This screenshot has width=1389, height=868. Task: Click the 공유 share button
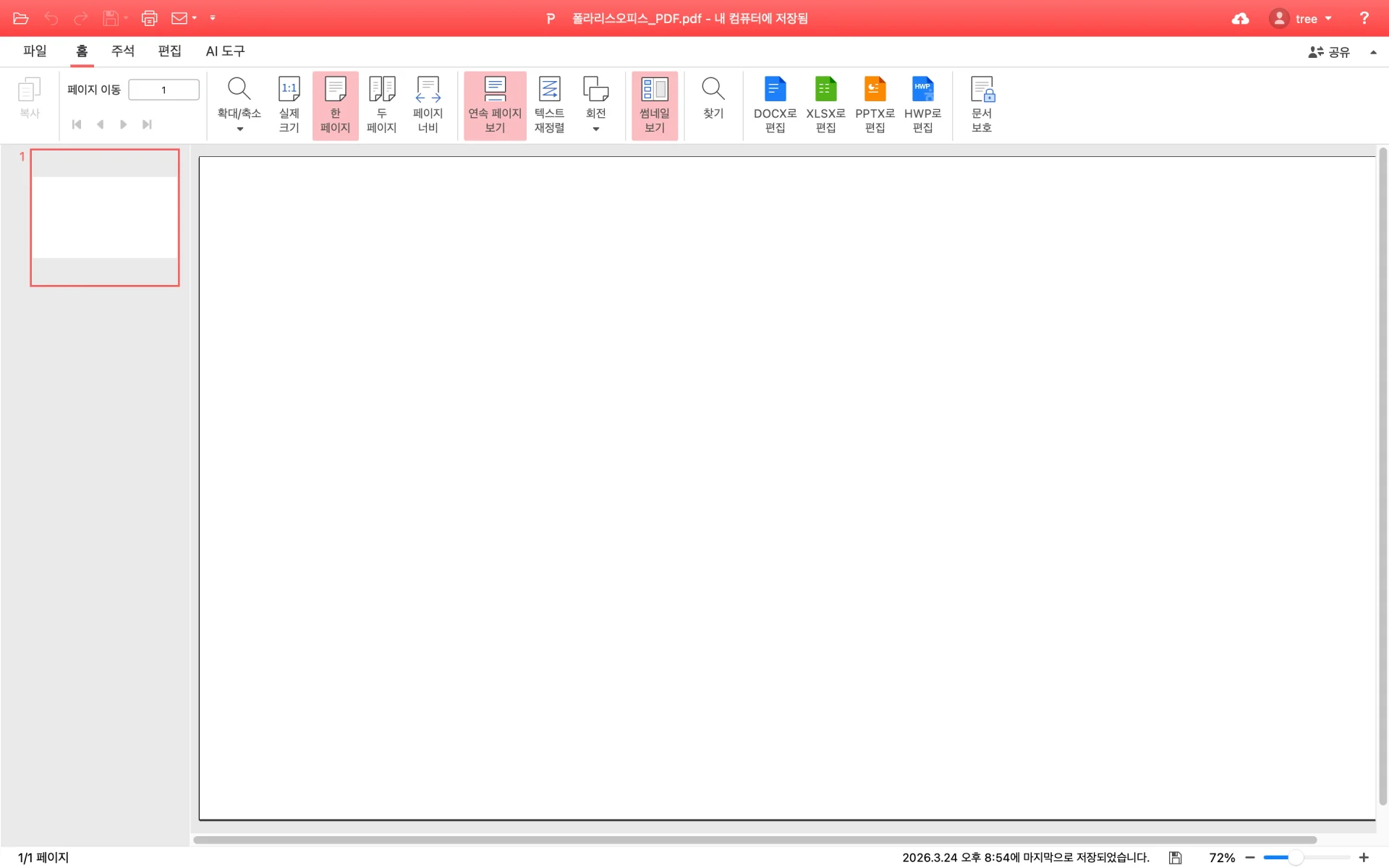pyautogui.click(x=1329, y=52)
